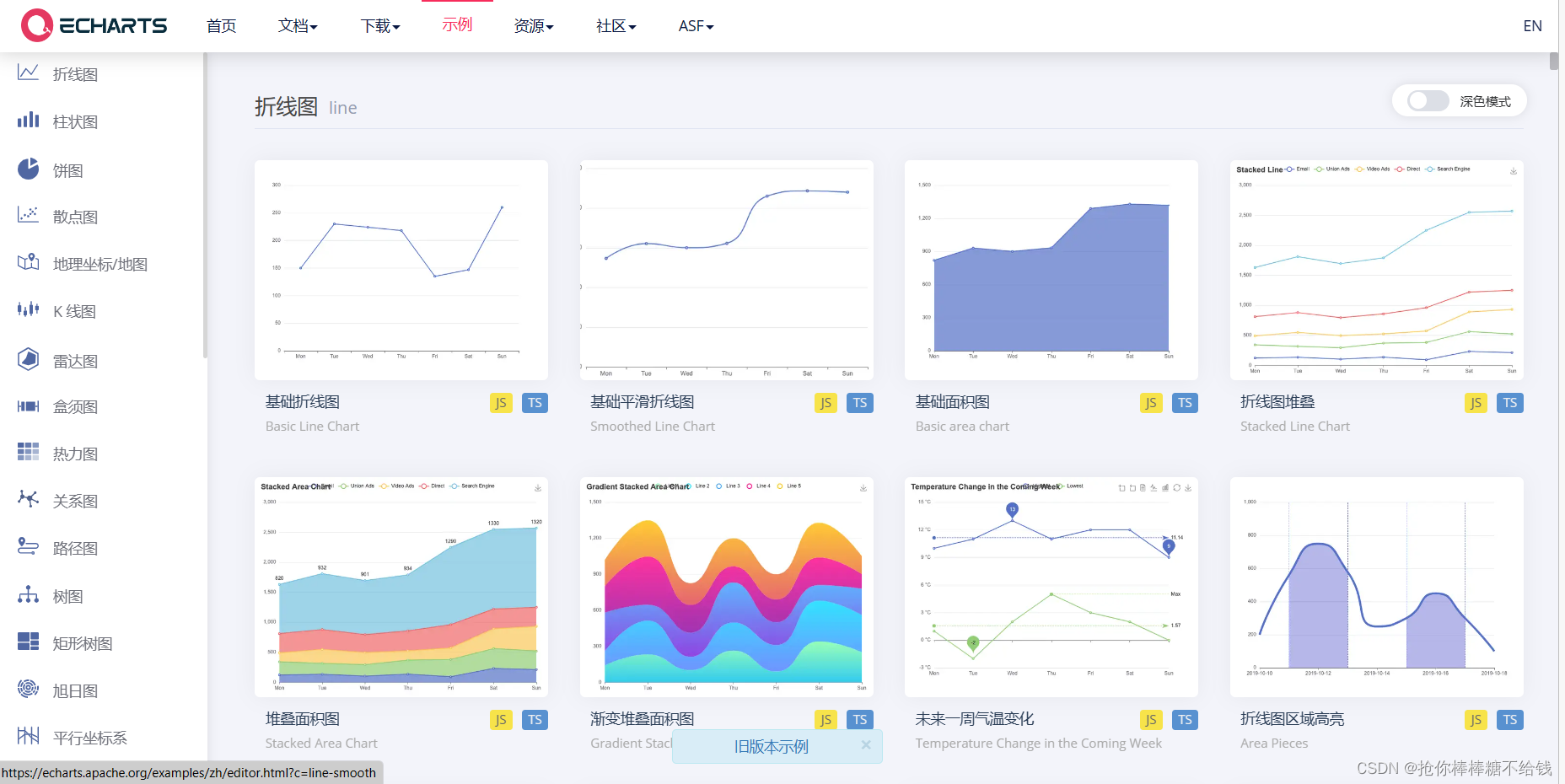
Task: Open JS editor for 基础折线图
Action: [x=501, y=403]
